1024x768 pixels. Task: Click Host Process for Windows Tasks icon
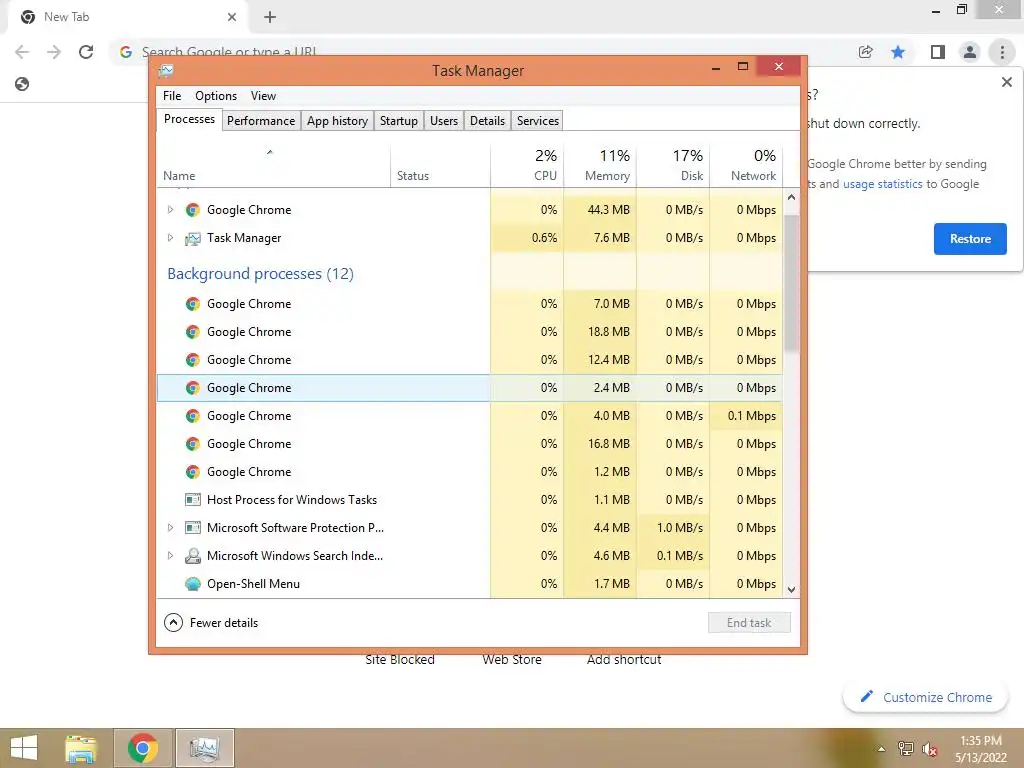click(193, 500)
